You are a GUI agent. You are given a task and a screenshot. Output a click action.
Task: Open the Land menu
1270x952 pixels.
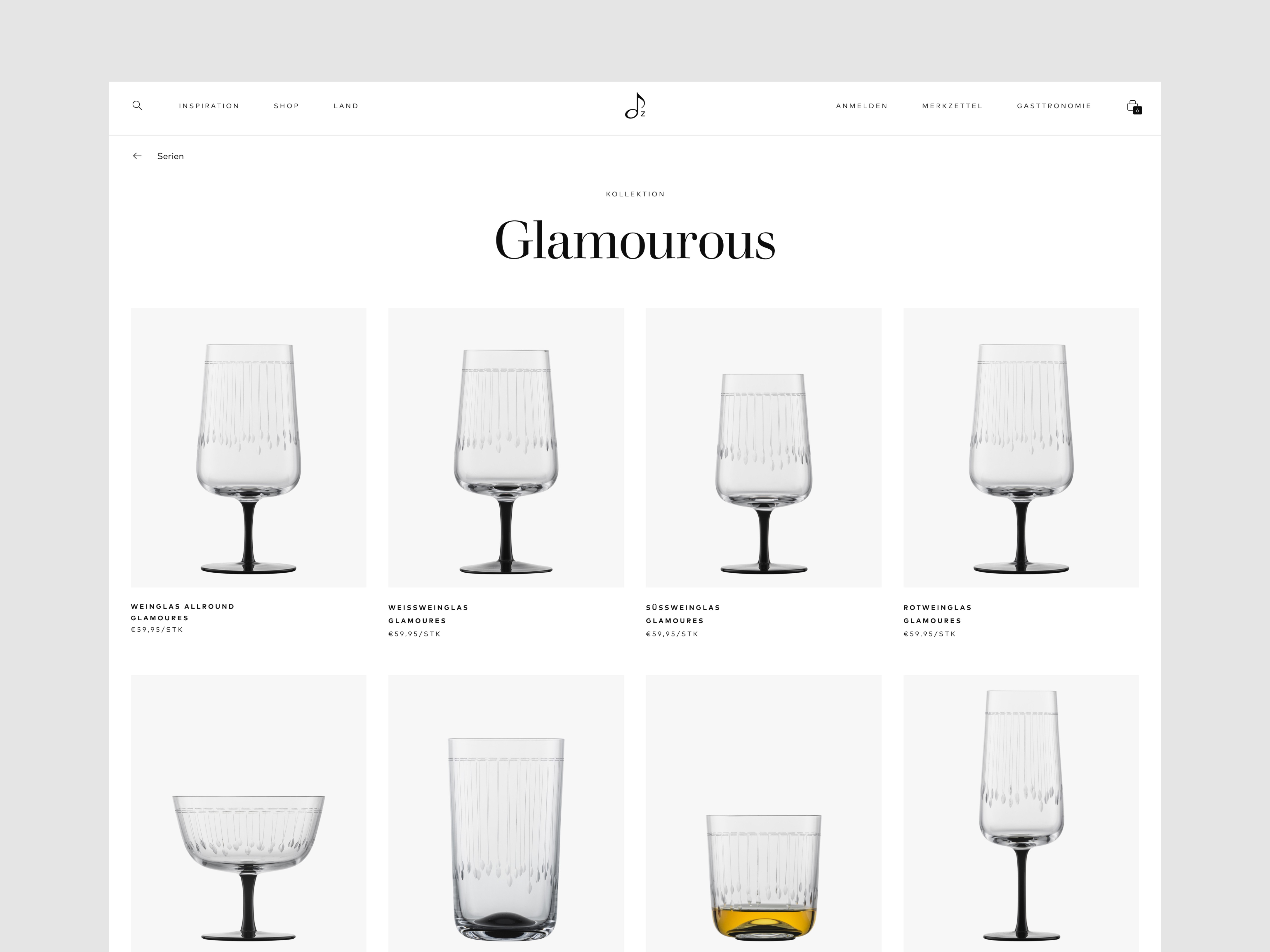click(346, 106)
